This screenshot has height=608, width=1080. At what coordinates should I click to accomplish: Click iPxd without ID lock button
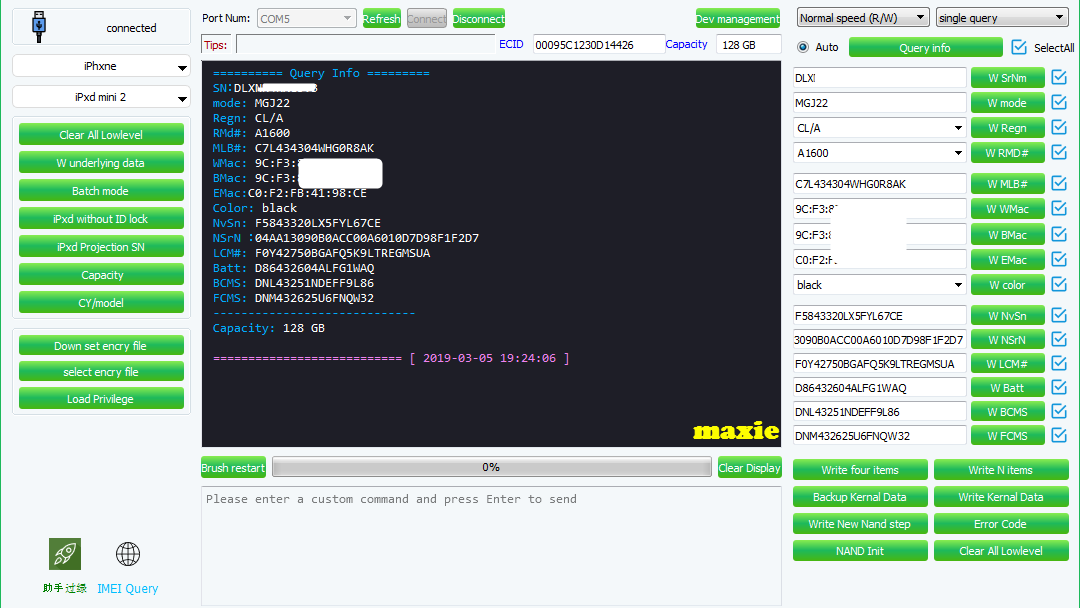(x=101, y=218)
